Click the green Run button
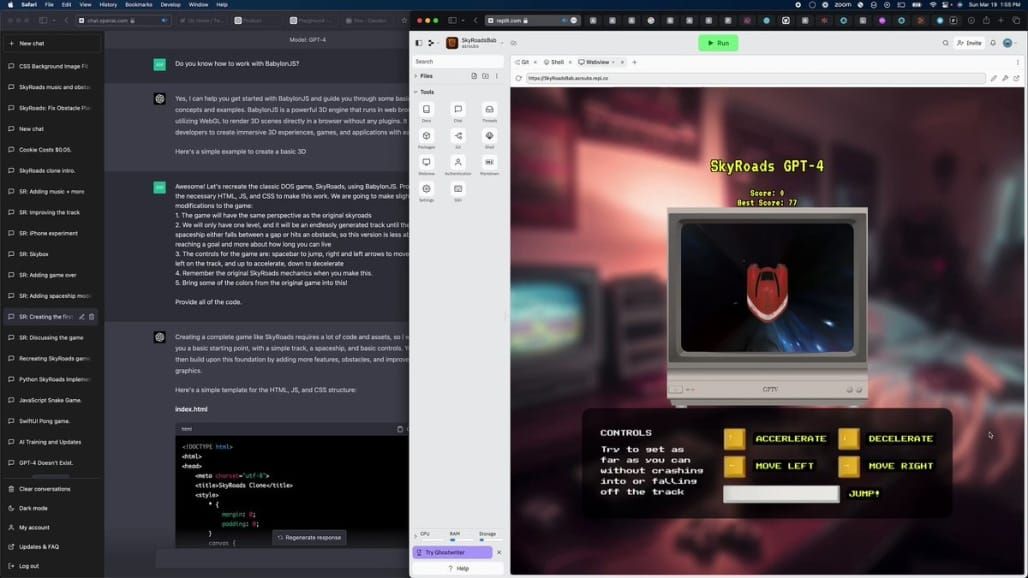The image size is (1028, 578). point(718,42)
